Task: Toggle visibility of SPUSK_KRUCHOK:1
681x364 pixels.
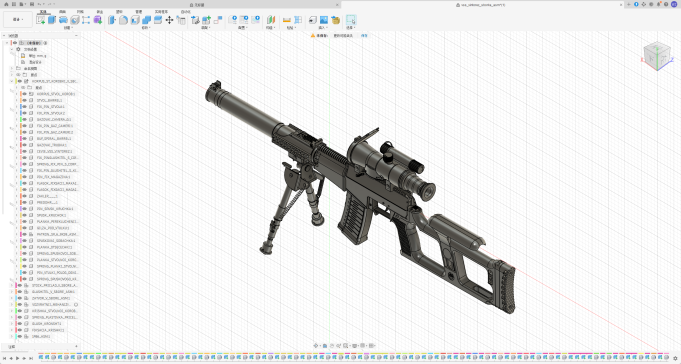Action: click(x=25, y=215)
